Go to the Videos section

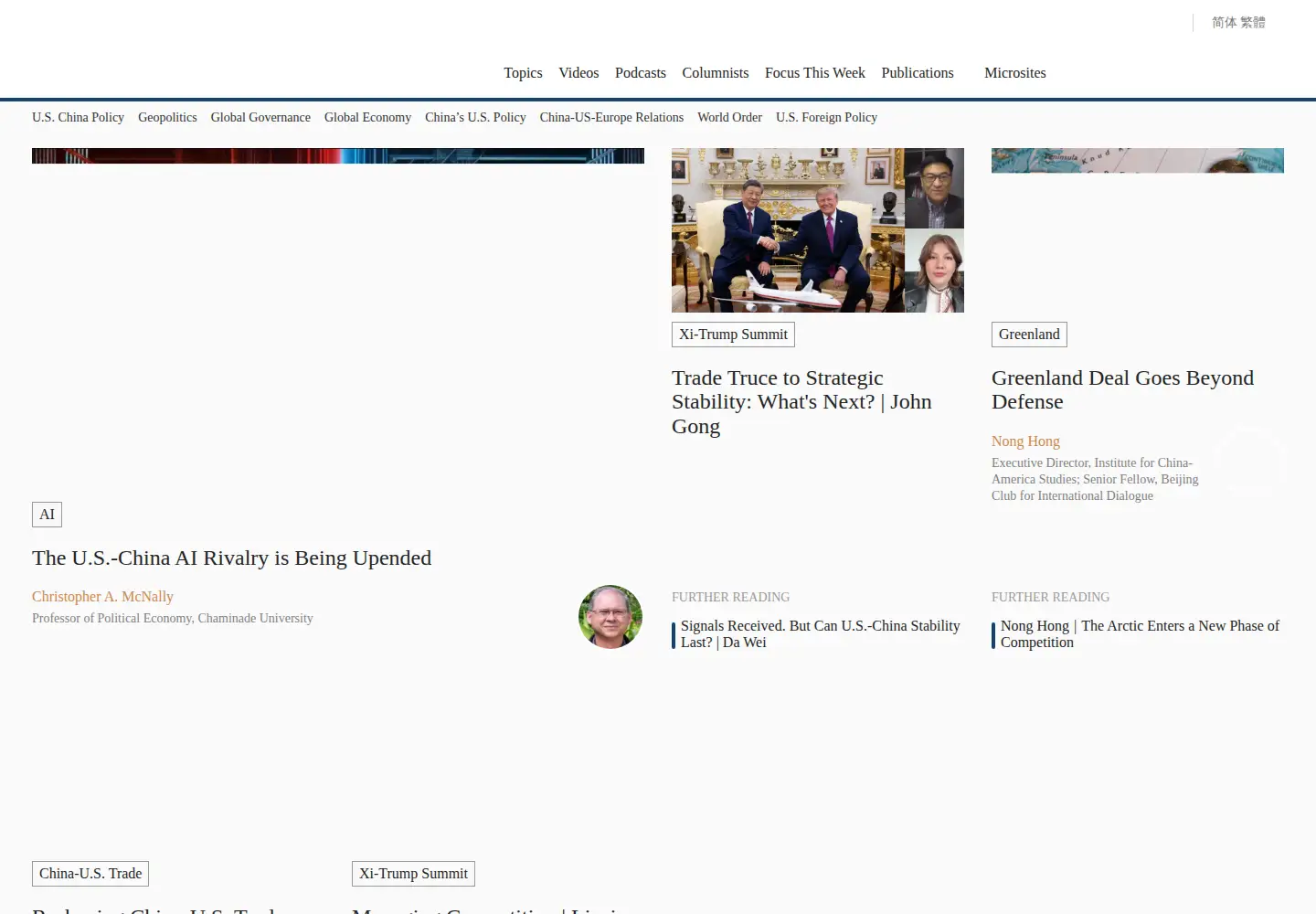click(578, 73)
